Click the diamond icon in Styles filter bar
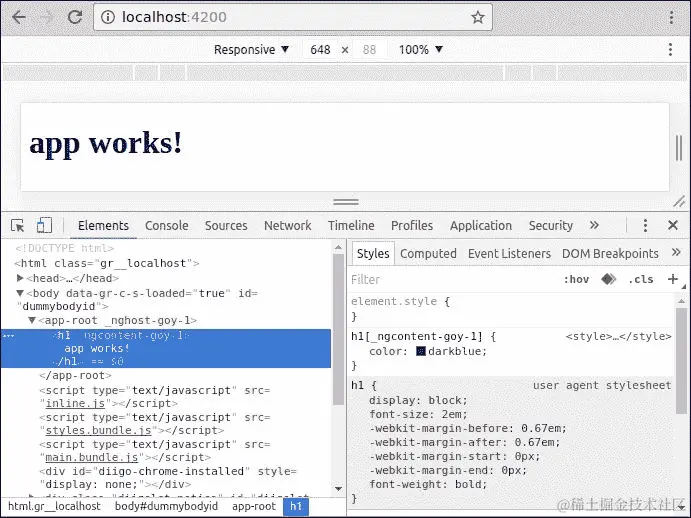 (x=608, y=279)
